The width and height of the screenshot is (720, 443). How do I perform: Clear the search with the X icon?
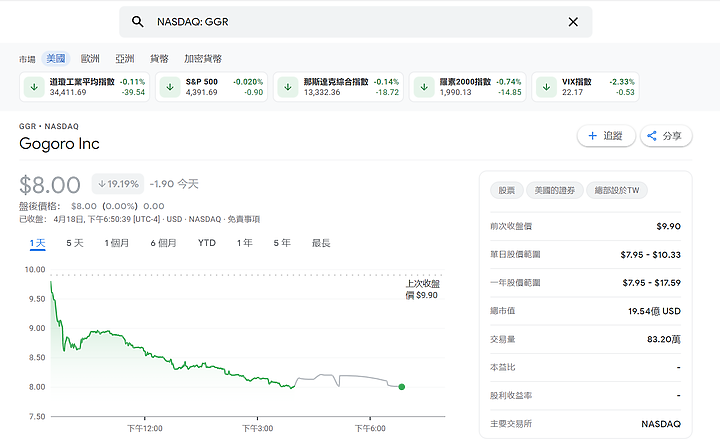tap(573, 22)
